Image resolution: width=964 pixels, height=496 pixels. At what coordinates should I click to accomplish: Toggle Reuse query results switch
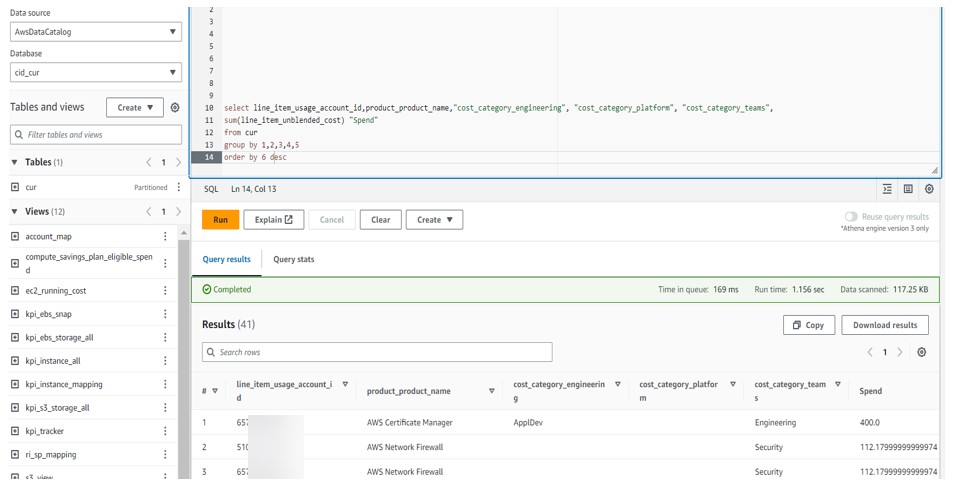tap(851, 216)
